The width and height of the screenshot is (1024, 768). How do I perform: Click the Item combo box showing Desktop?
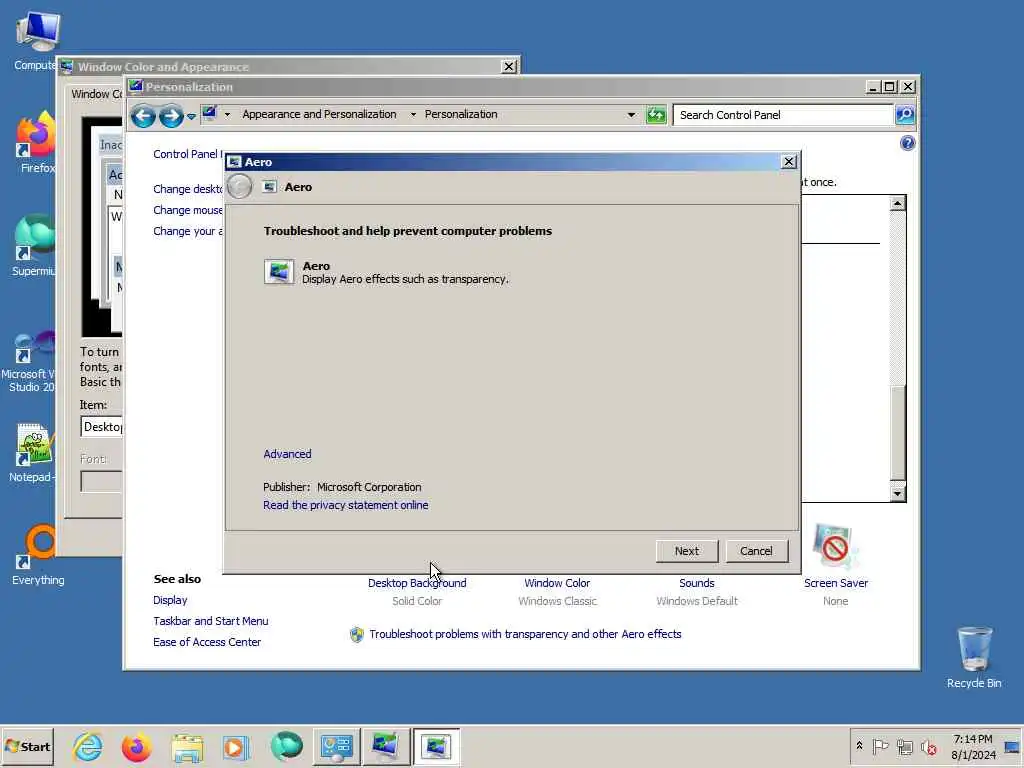(x=102, y=426)
